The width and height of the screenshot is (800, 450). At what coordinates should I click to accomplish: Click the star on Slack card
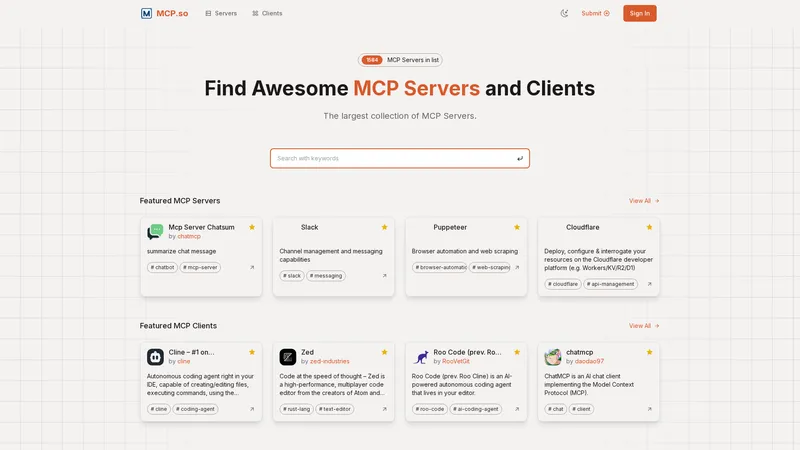point(385,227)
